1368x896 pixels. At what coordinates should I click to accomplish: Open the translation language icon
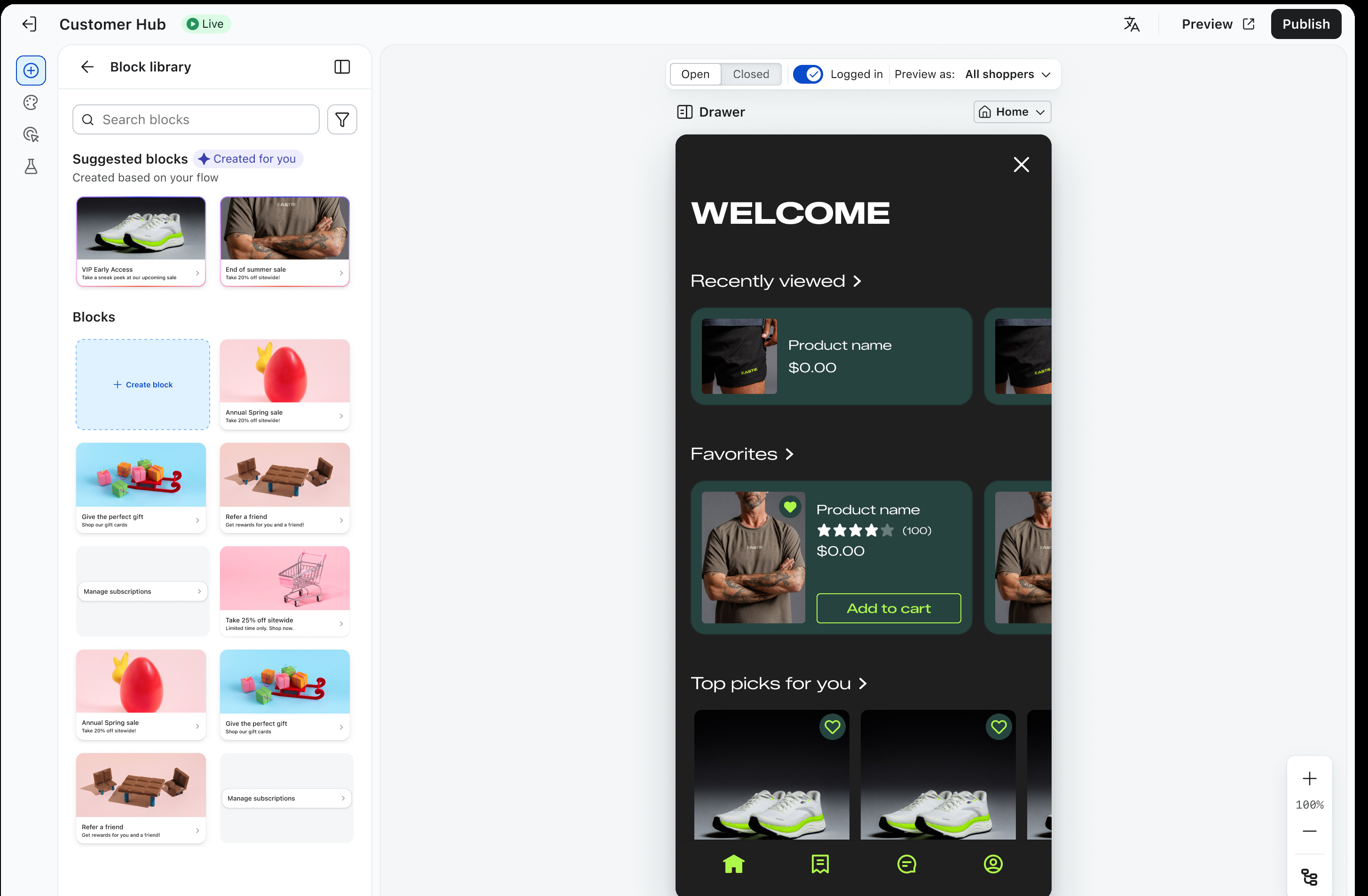(1131, 24)
